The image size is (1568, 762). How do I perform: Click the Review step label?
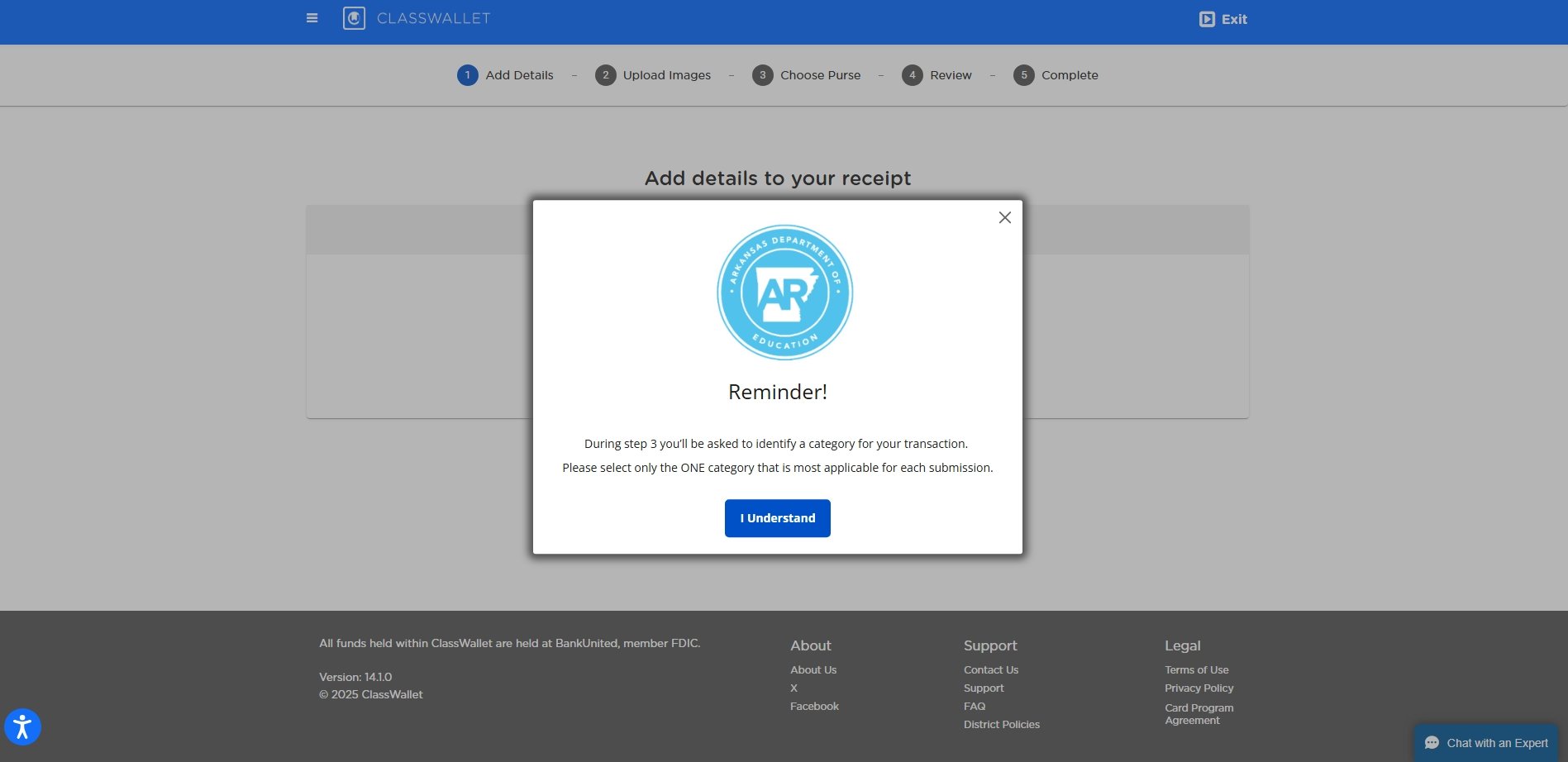(x=951, y=75)
